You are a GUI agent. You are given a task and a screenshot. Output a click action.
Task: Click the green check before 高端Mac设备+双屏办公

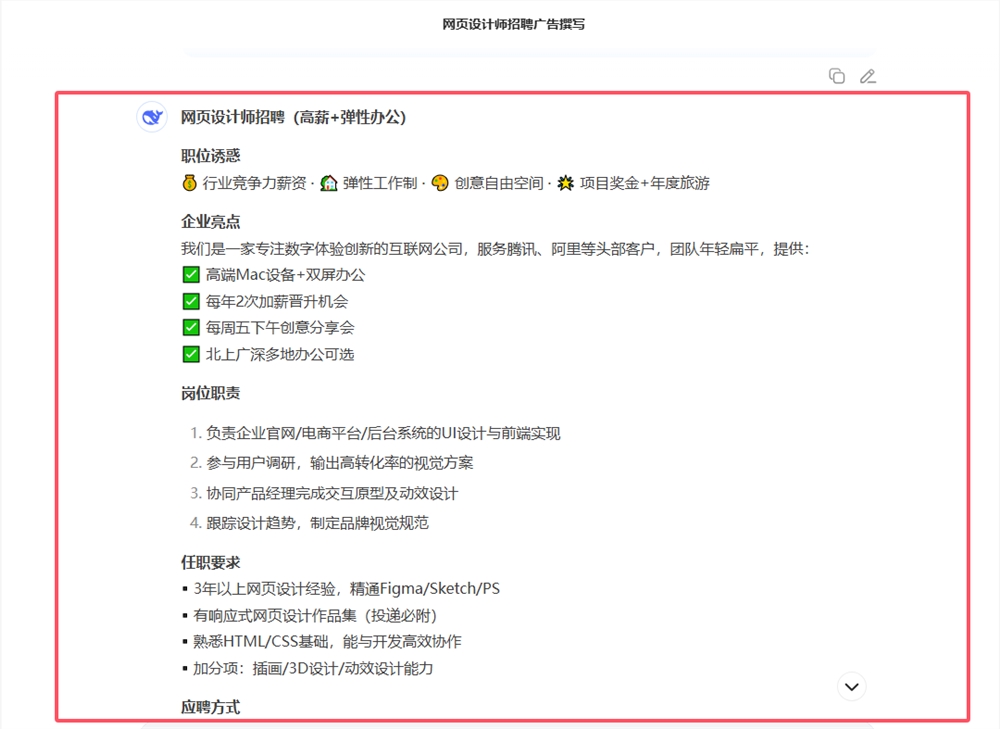191,275
